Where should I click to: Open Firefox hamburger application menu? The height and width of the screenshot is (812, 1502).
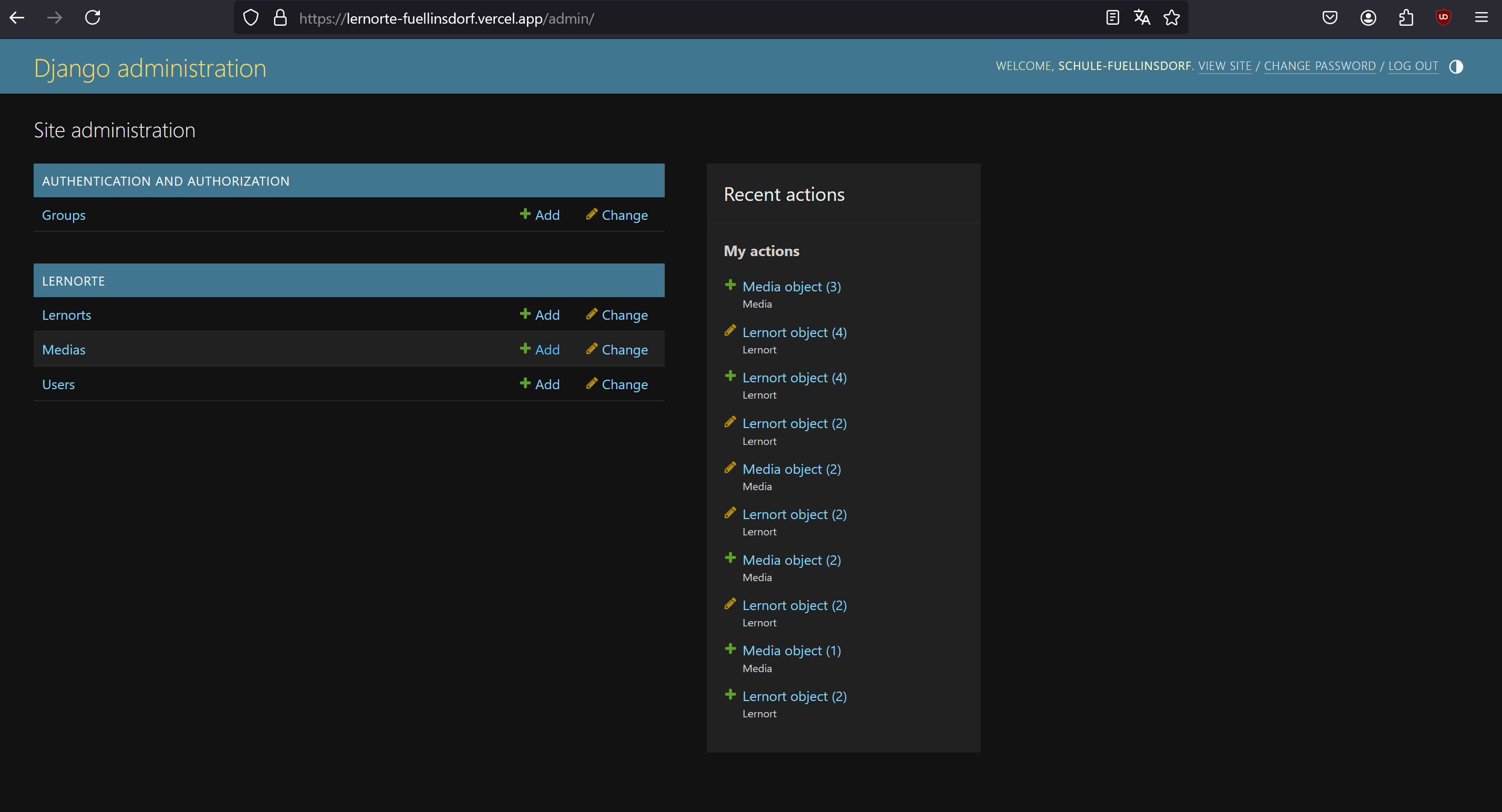pyautogui.click(x=1481, y=17)
